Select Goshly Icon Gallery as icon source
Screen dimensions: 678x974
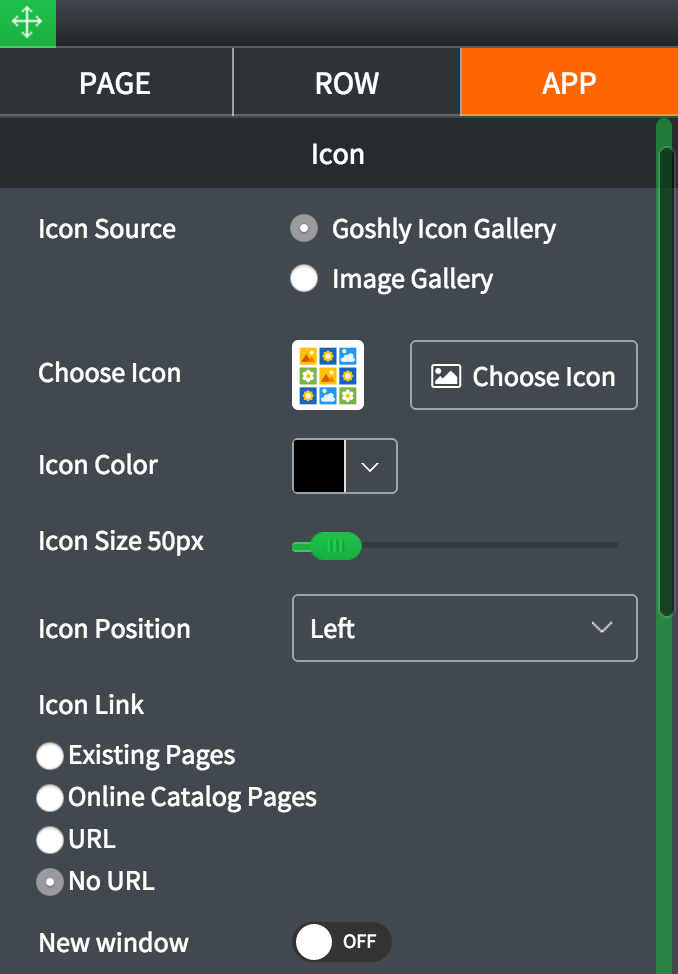[304, 229]
